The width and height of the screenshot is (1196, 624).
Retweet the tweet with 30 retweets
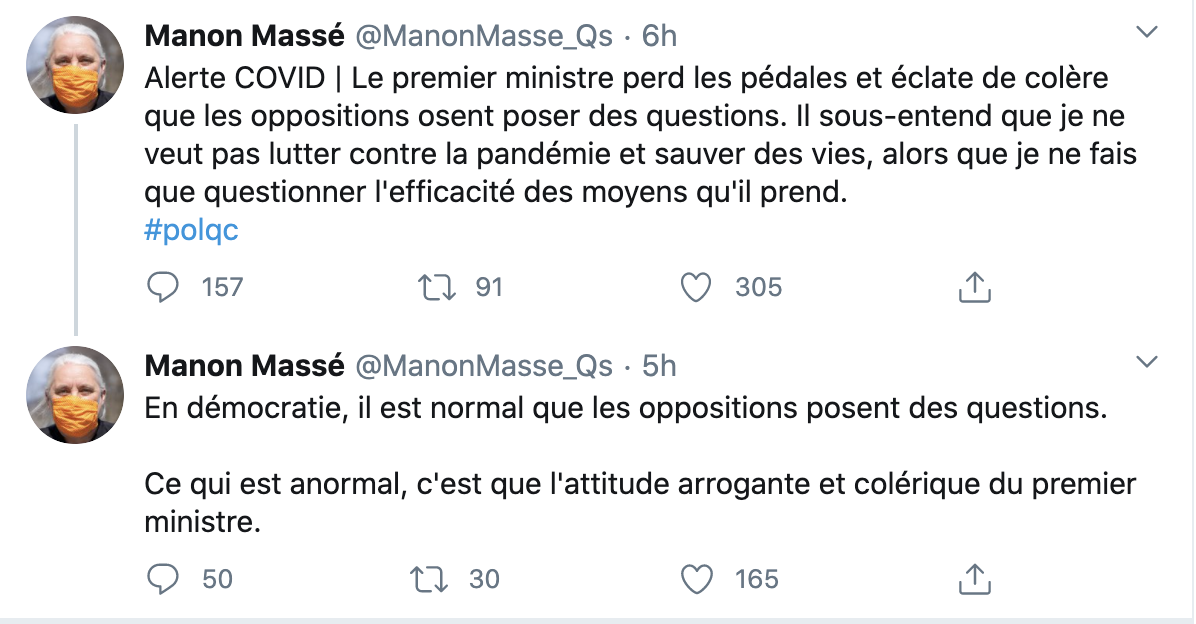point(429,579)
